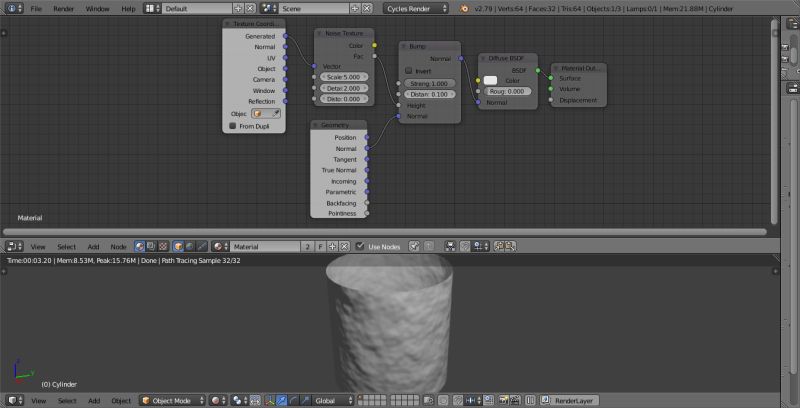This screenshot has height=408, width=800.
Task: Edit the Material name field
Action: coord(265,246)
